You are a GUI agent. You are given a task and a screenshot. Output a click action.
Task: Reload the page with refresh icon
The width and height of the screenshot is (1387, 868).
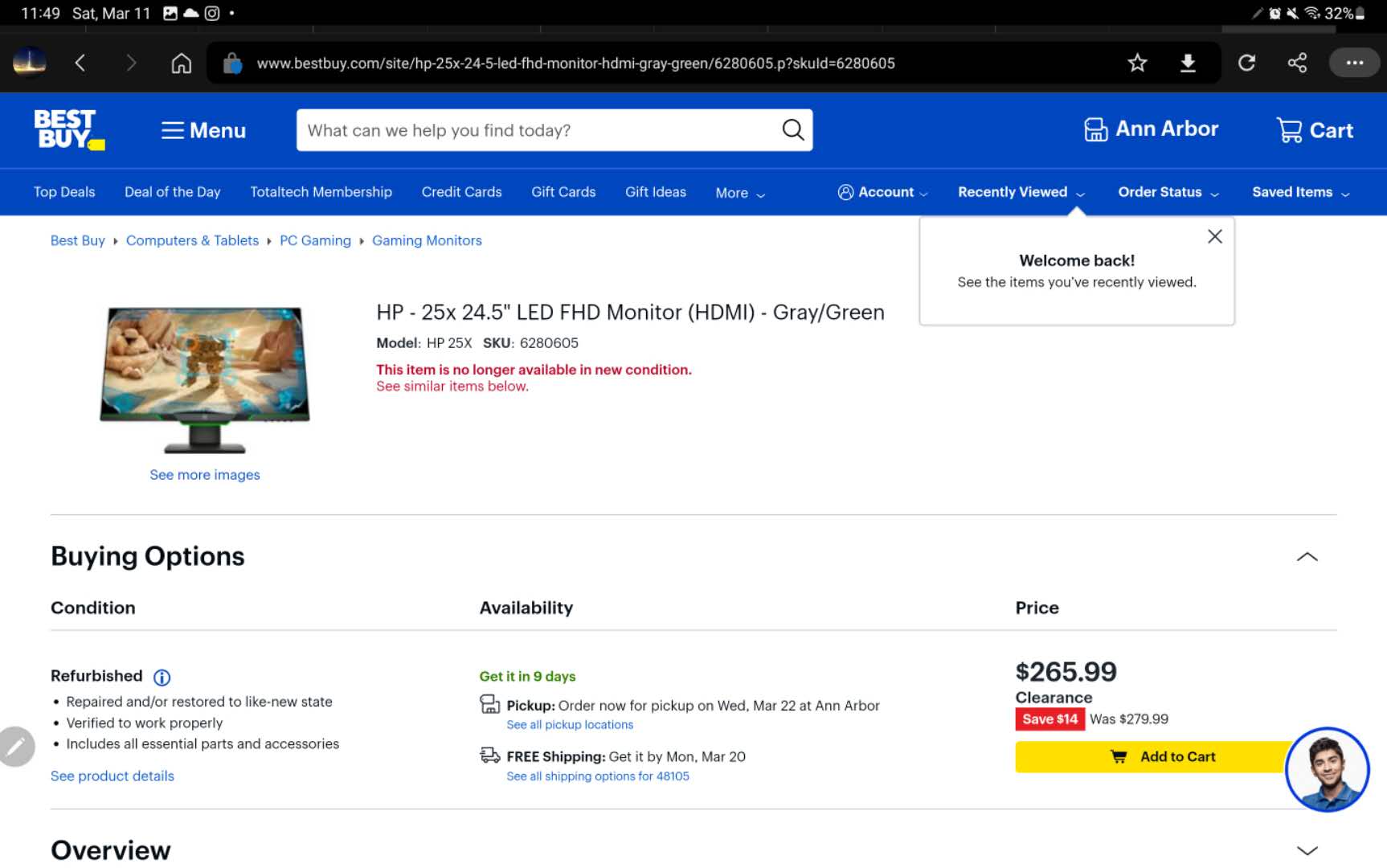click(x=1246, y=63)
